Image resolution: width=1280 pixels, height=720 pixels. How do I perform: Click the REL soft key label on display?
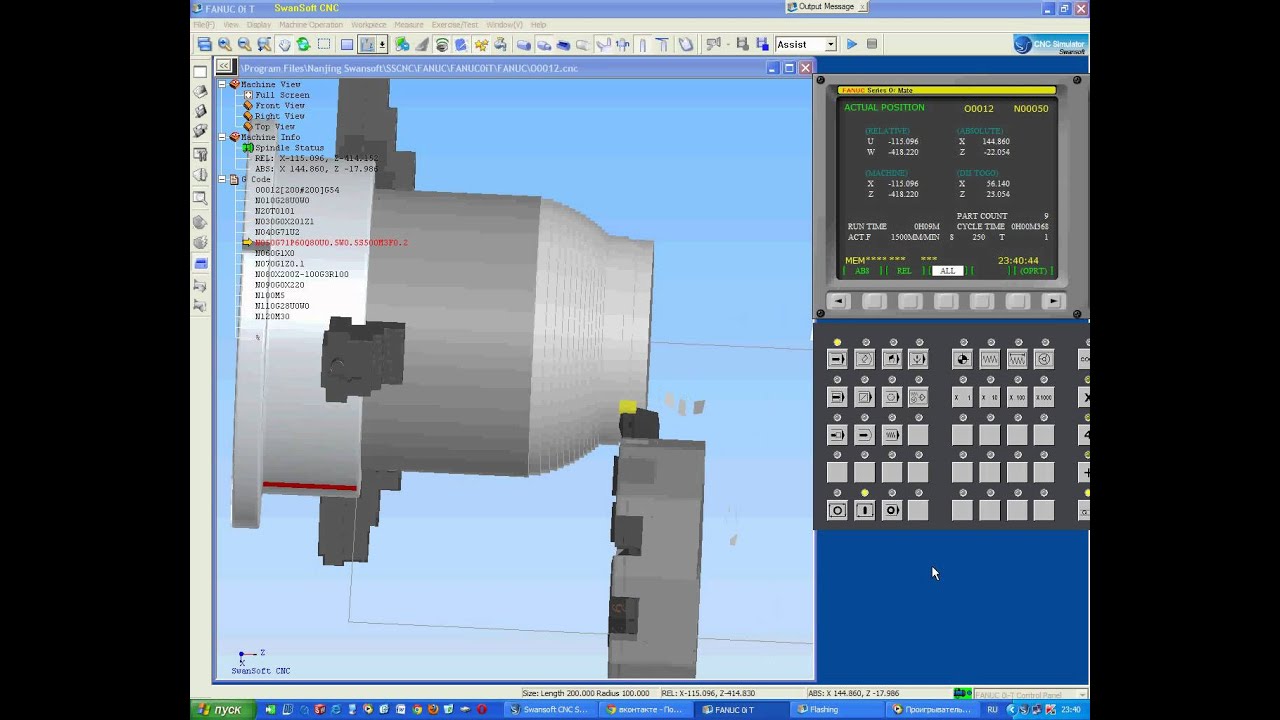(904, 271)
